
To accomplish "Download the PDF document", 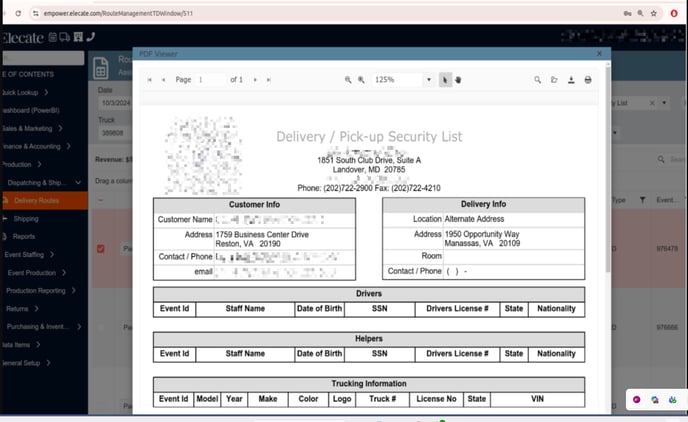I will tap(570, 79).
